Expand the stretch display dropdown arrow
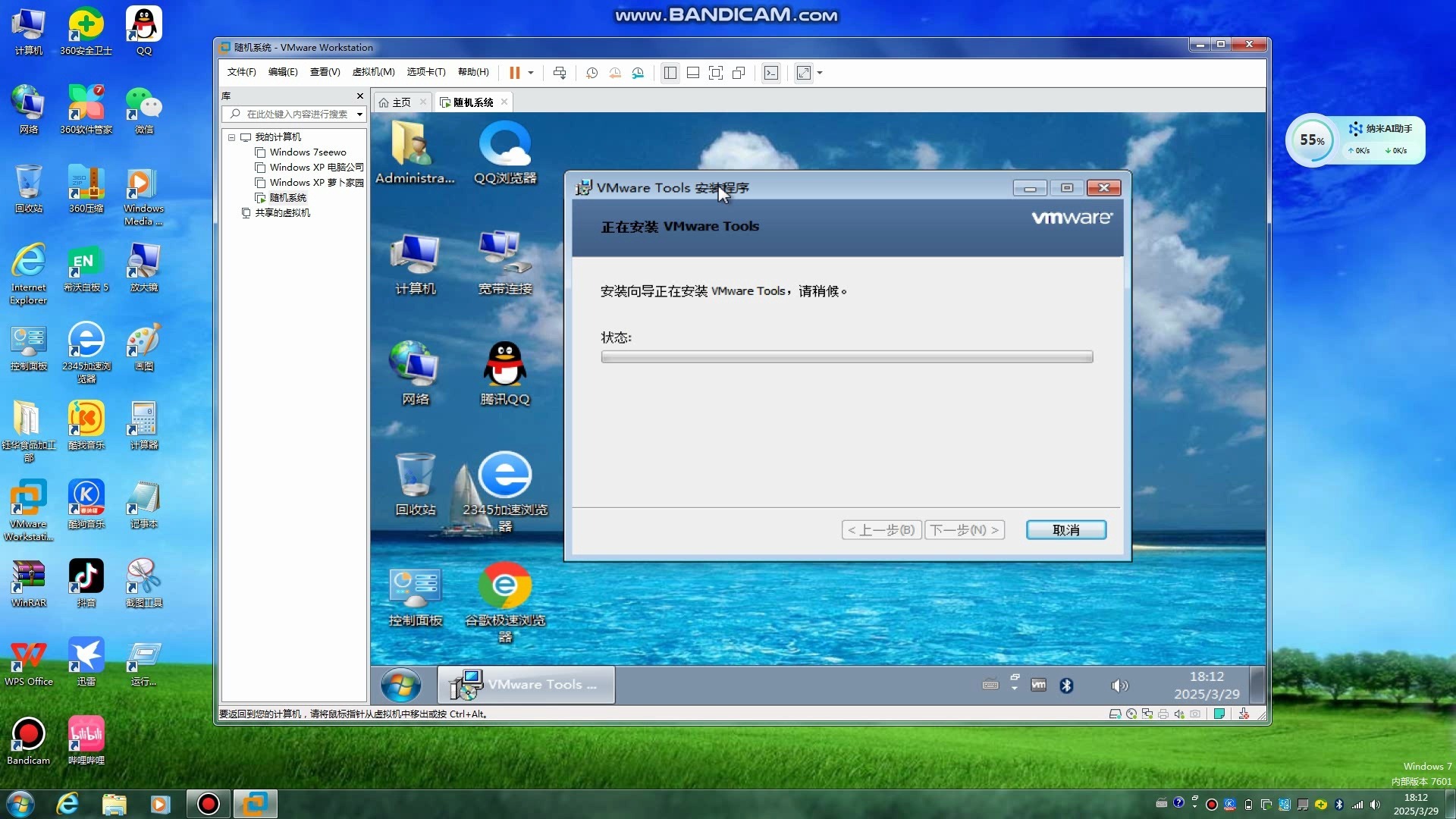Viewport: 1456px width, 819px height. tap(820, 73)
